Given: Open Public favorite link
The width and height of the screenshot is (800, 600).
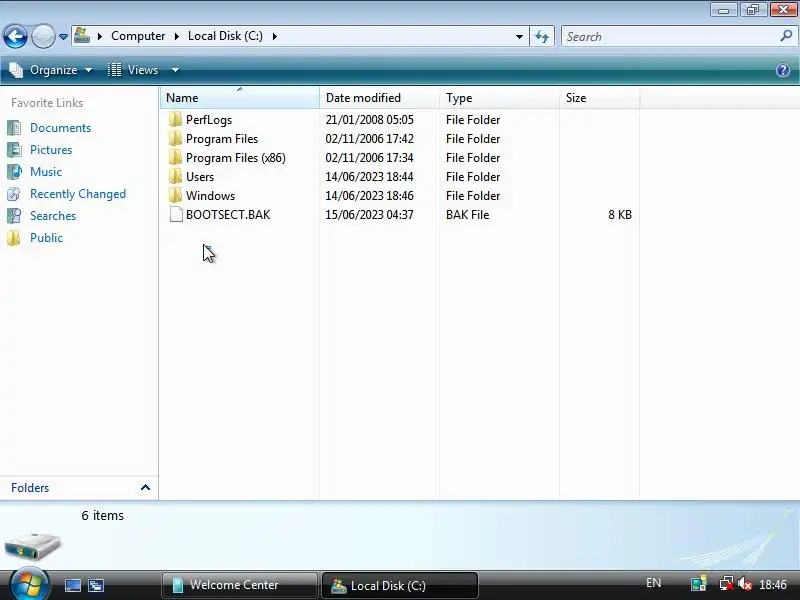Looking at the screenshot, I should tap(46, 238).
